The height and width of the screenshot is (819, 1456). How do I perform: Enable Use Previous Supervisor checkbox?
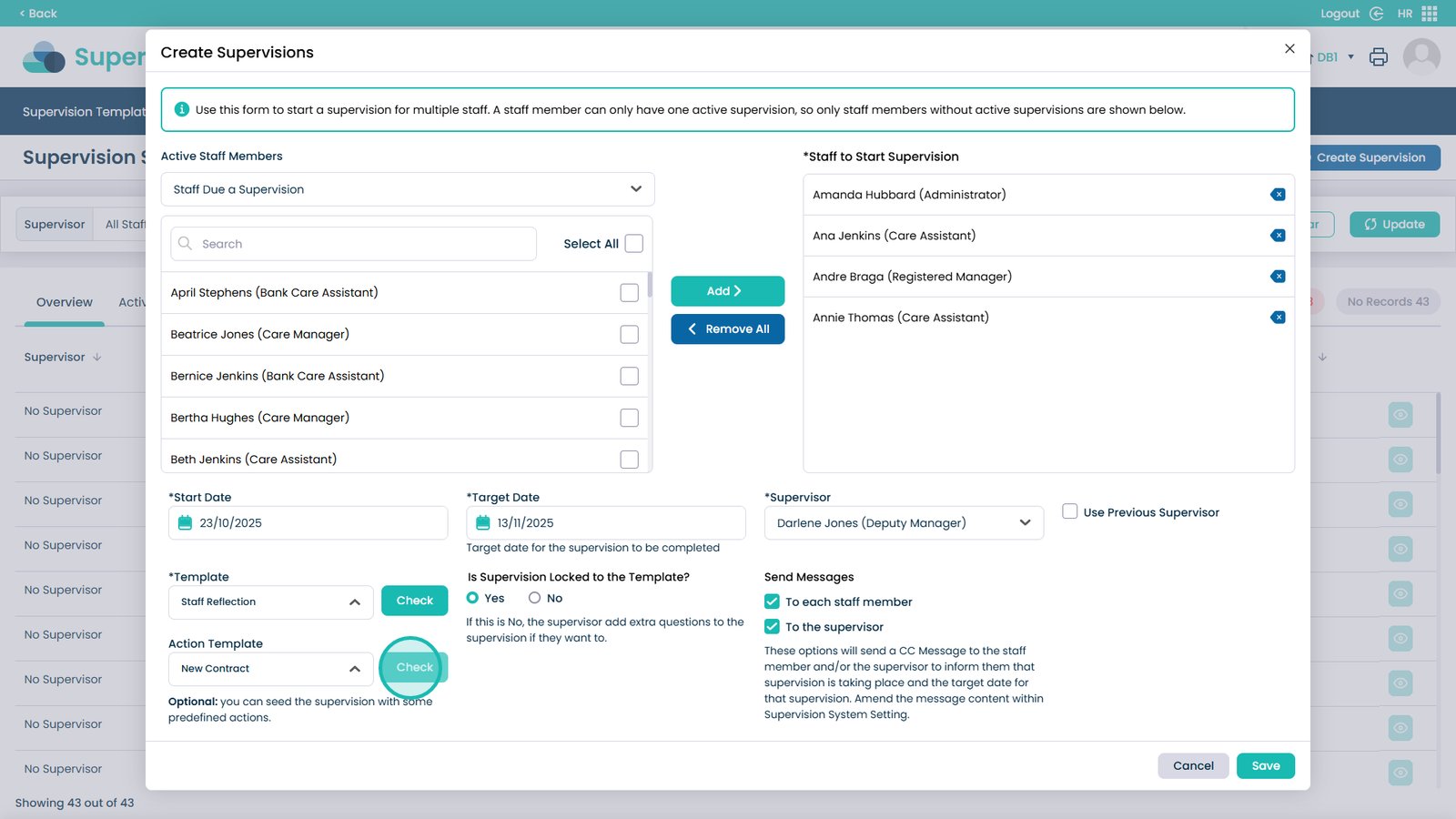1070,511
